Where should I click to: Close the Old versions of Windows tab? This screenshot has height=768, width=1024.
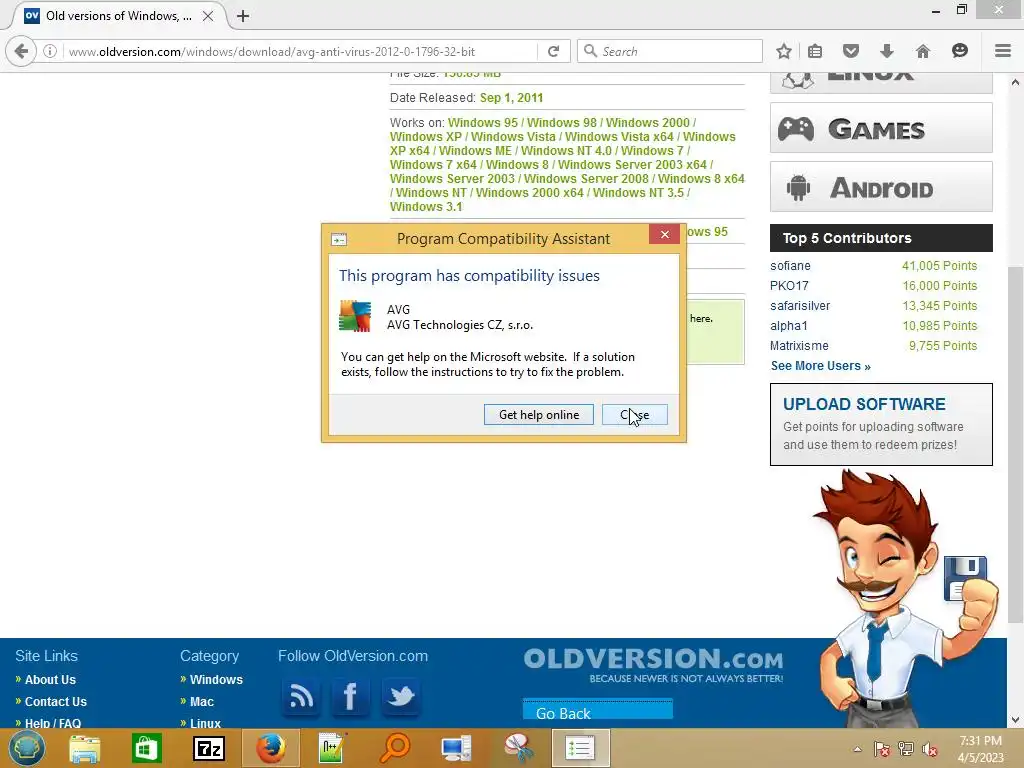[208, 16]
